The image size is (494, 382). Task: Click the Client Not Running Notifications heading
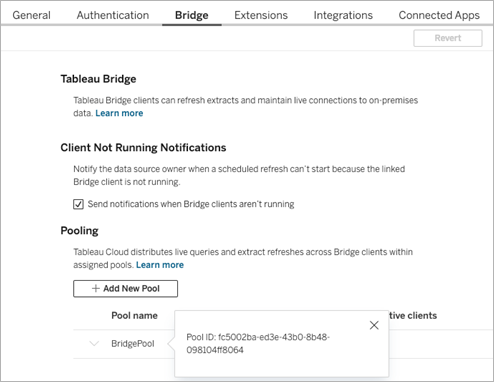pyautogui.click(x=143, y=147)
